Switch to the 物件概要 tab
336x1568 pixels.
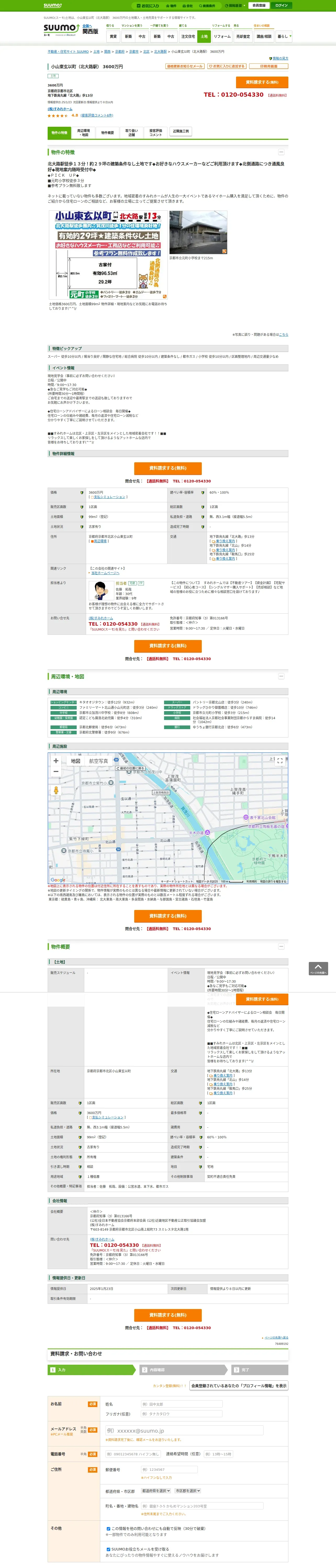coord(107,133)
